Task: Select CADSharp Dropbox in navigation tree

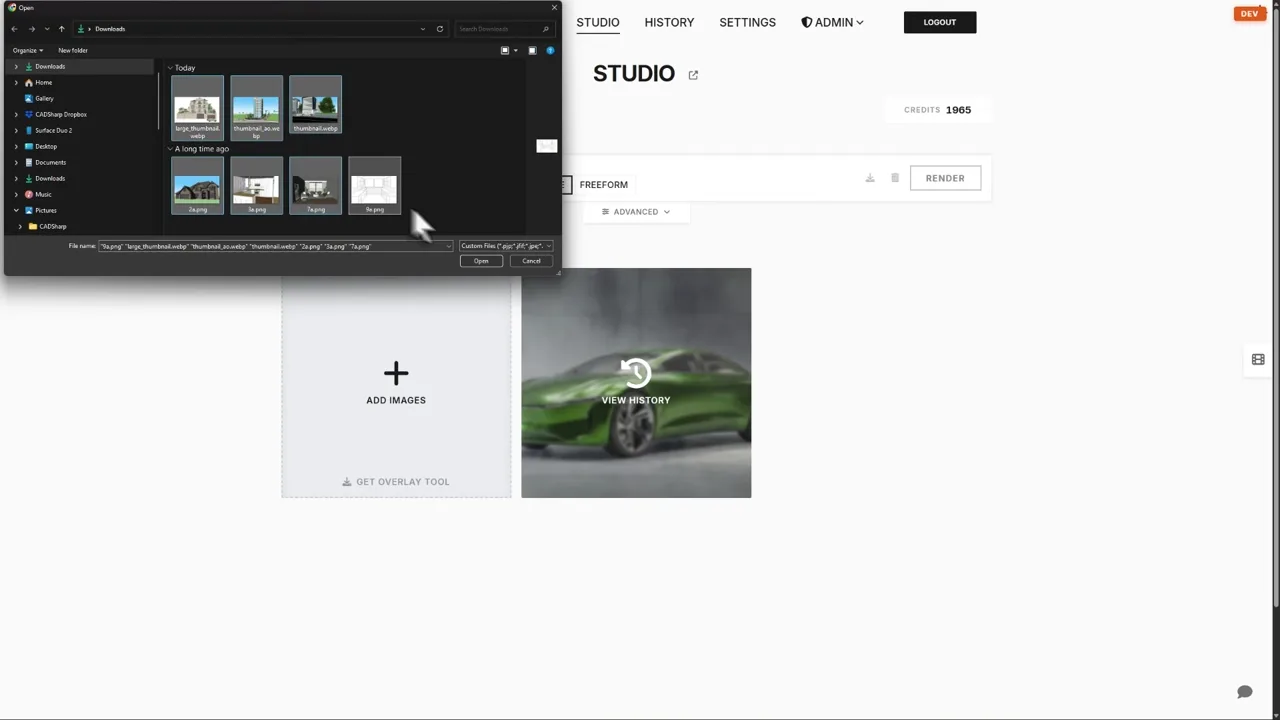Action: [x=61, y=114]
